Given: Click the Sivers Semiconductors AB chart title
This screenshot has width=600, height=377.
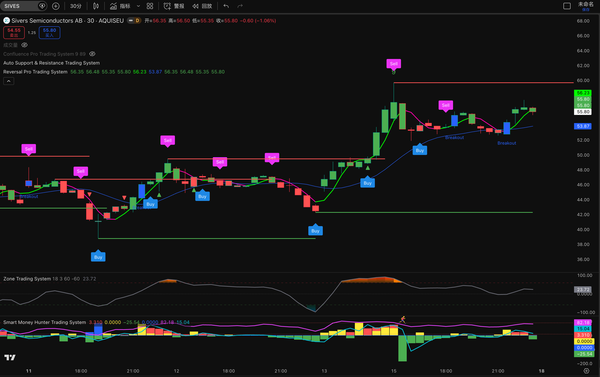Looking at the screenshot, I should [67, 21].
